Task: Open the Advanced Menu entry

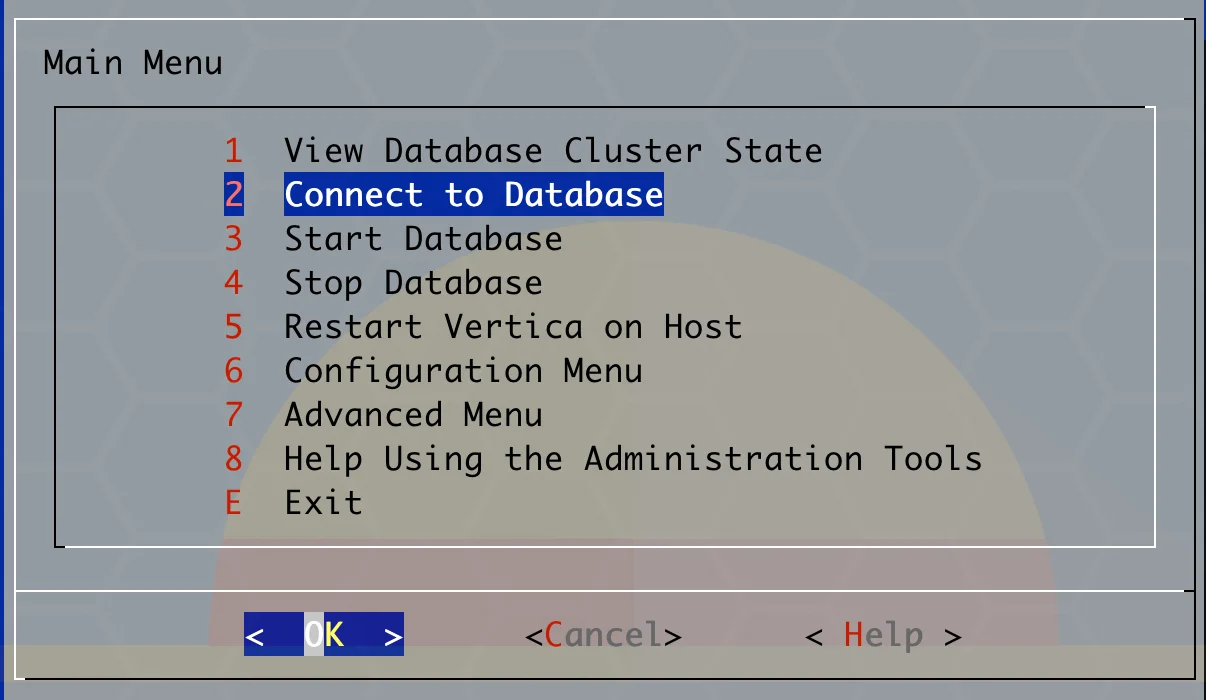Action: click(413, 415)
